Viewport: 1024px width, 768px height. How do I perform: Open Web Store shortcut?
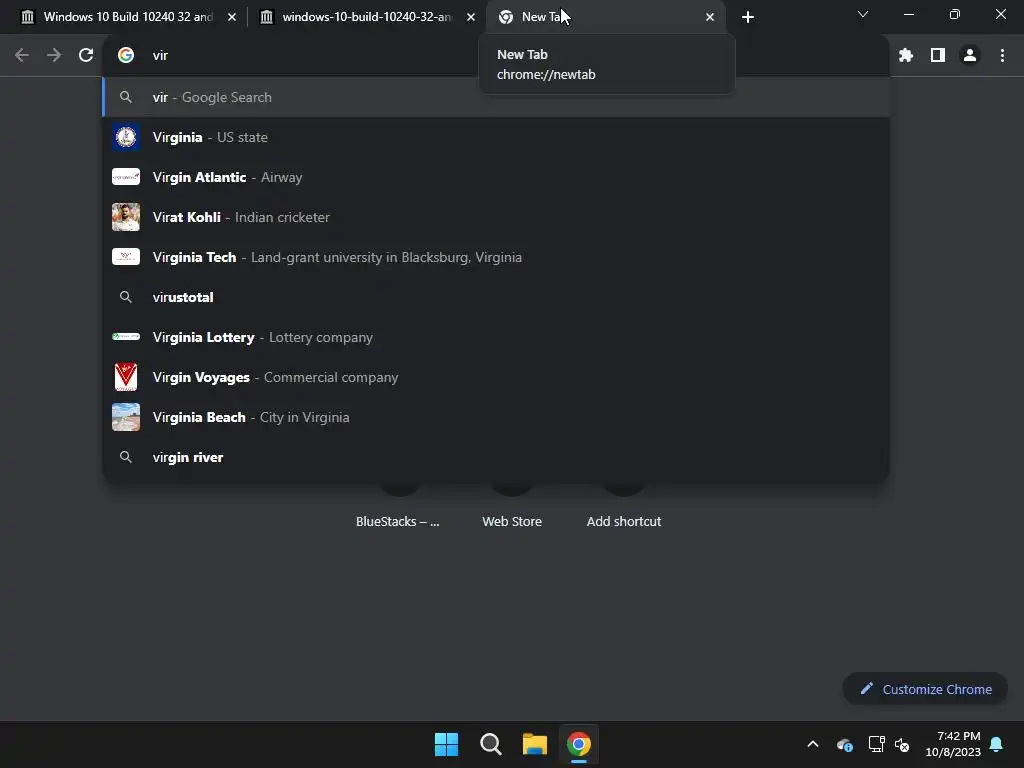click(512, 521)
